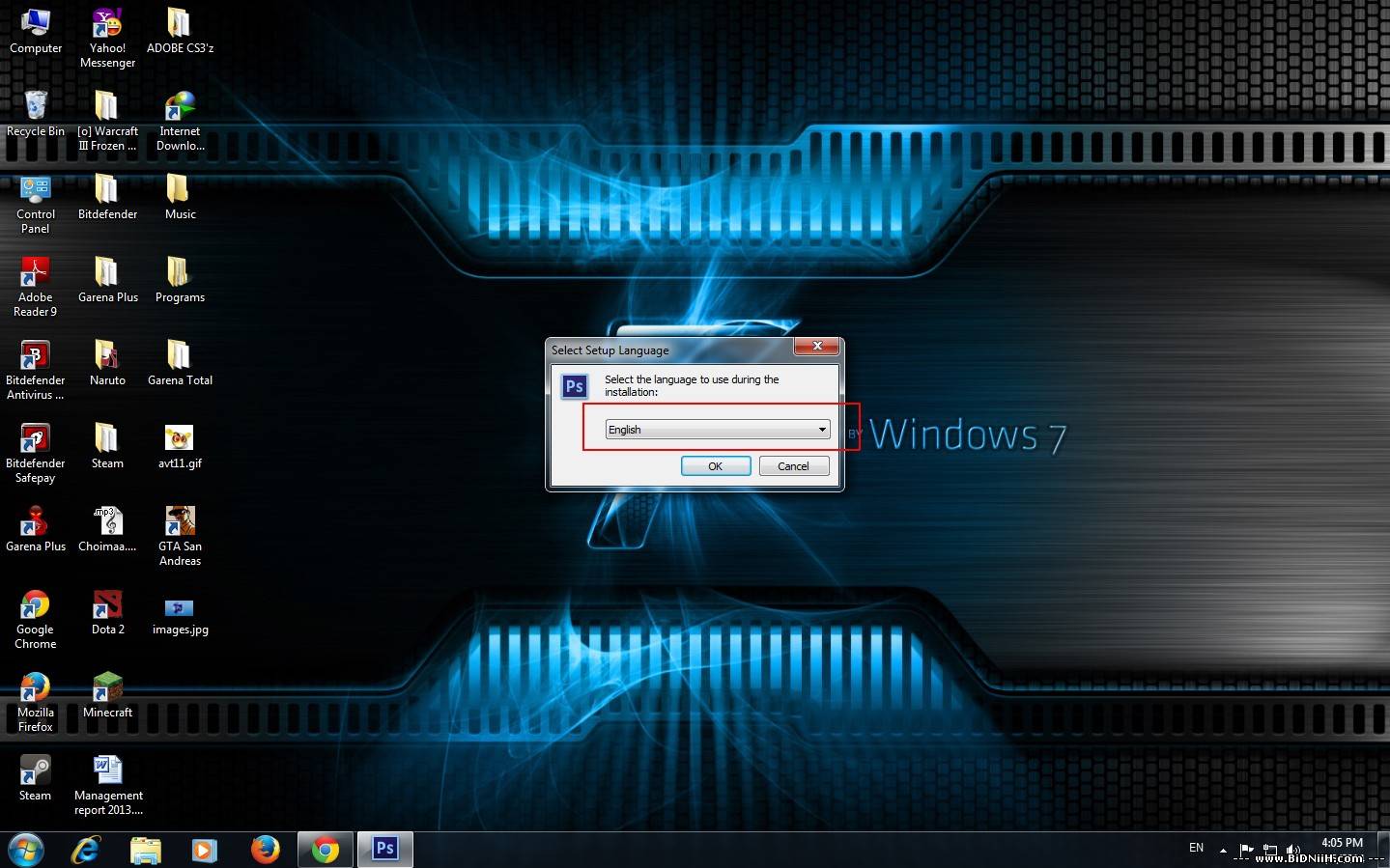Select the Programs folder icon
Viewport: 1390px width, 868px height.
tap(180, 280)
